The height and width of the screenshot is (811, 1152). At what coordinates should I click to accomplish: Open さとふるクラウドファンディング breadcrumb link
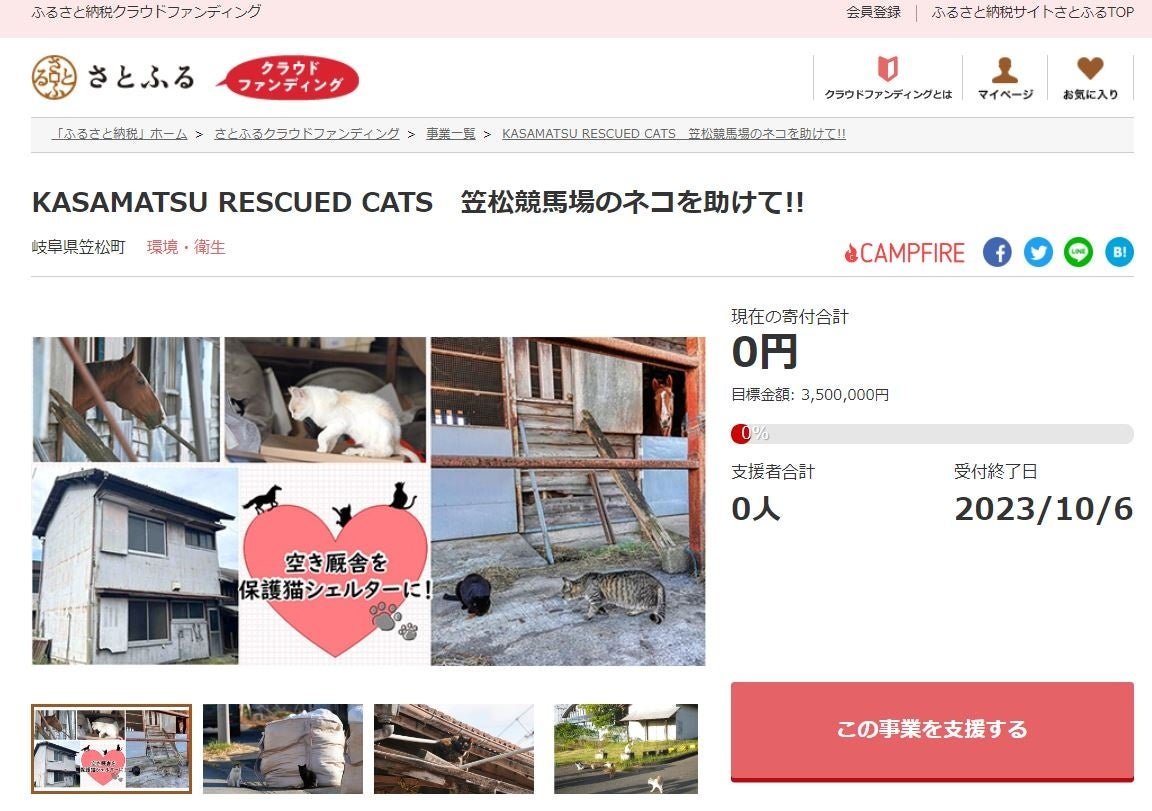[x=306, y=134]
